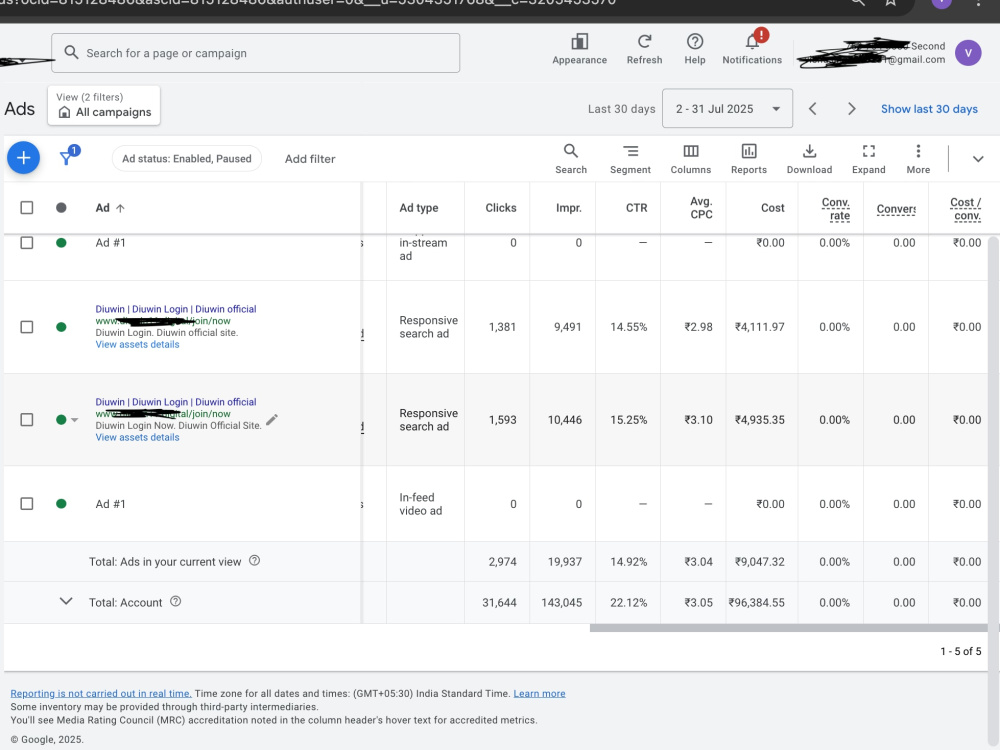Sort by the Ad column header

[x=103, y=208]
